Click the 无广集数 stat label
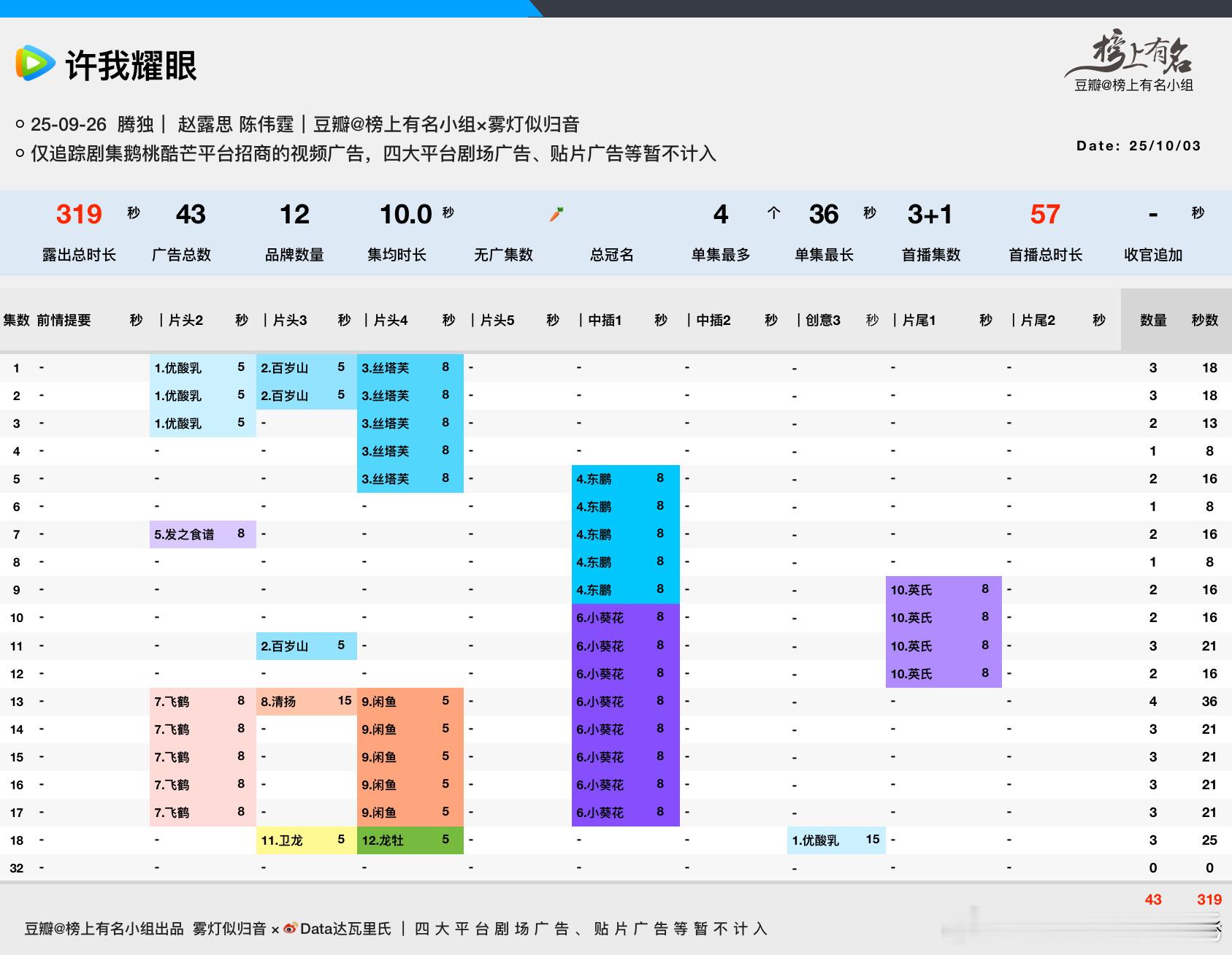 [x=503, y=255]
